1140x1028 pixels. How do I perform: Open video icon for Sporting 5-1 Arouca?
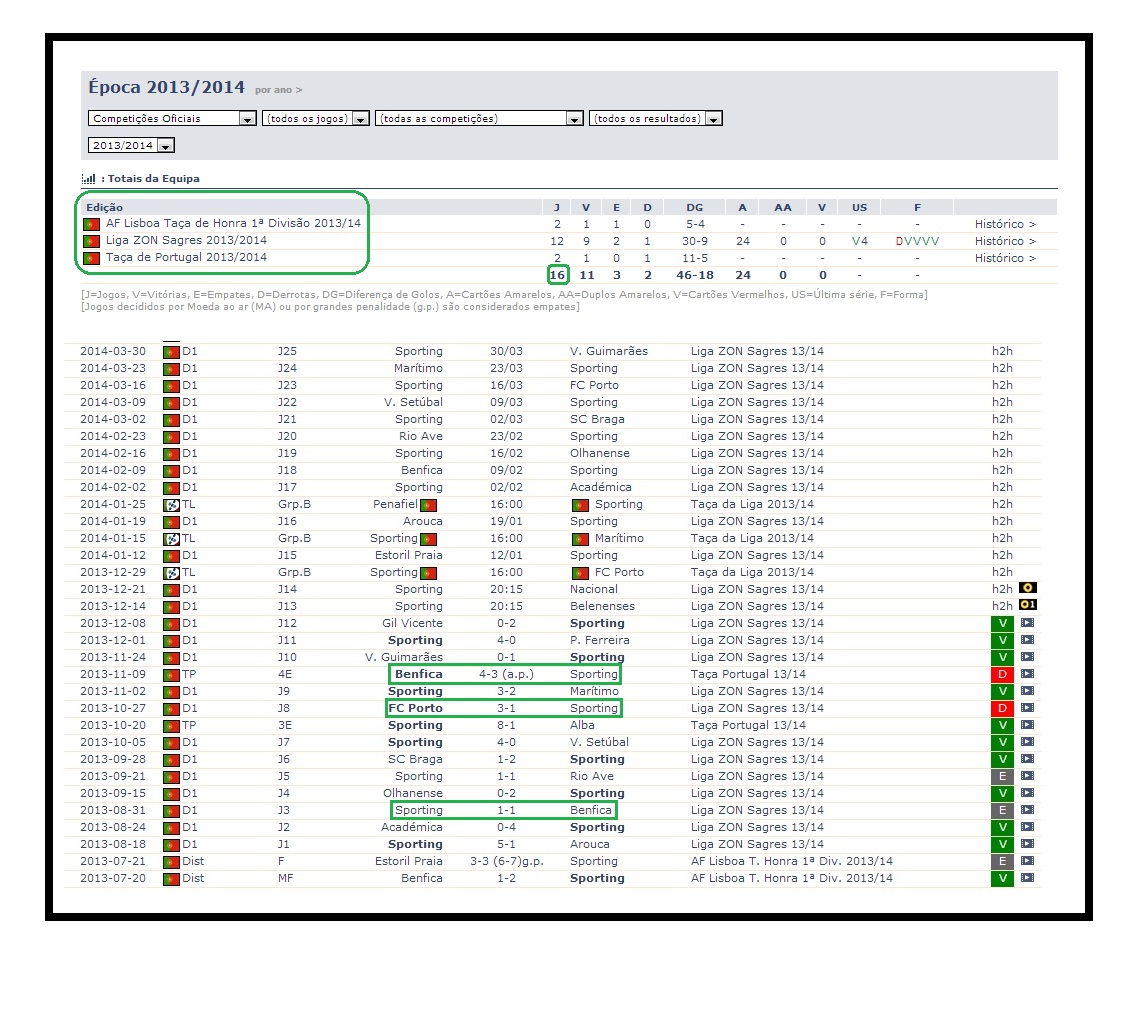(x=1027, y=844)
